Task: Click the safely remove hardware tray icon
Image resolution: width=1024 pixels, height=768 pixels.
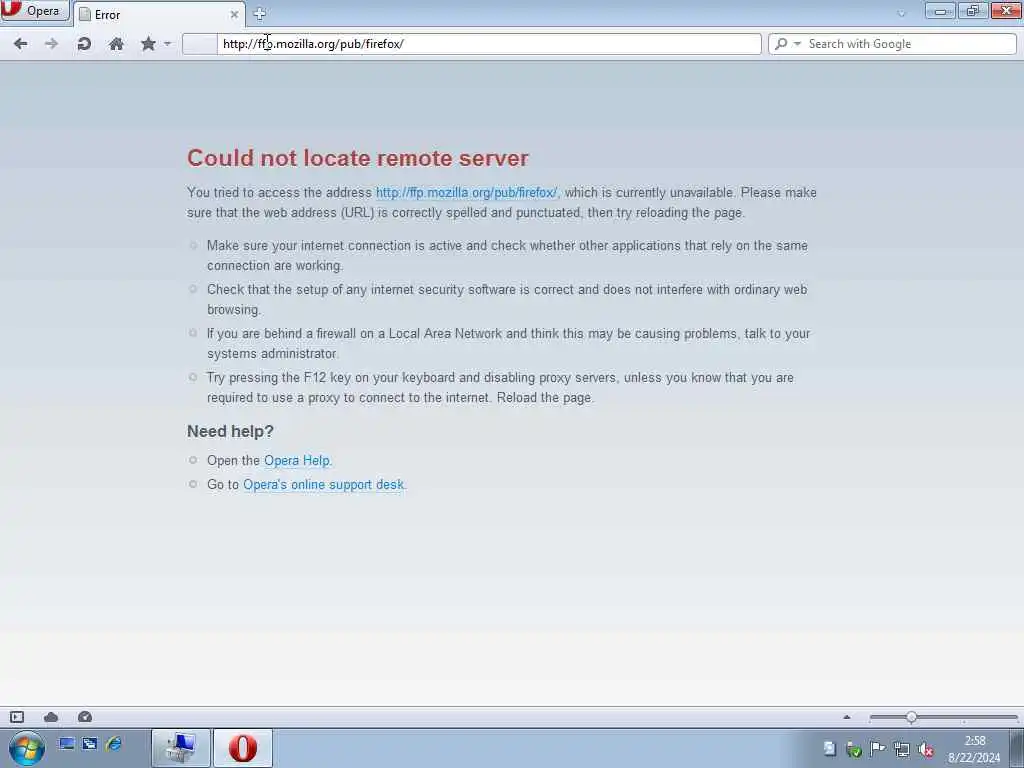Action: (854, 750)
